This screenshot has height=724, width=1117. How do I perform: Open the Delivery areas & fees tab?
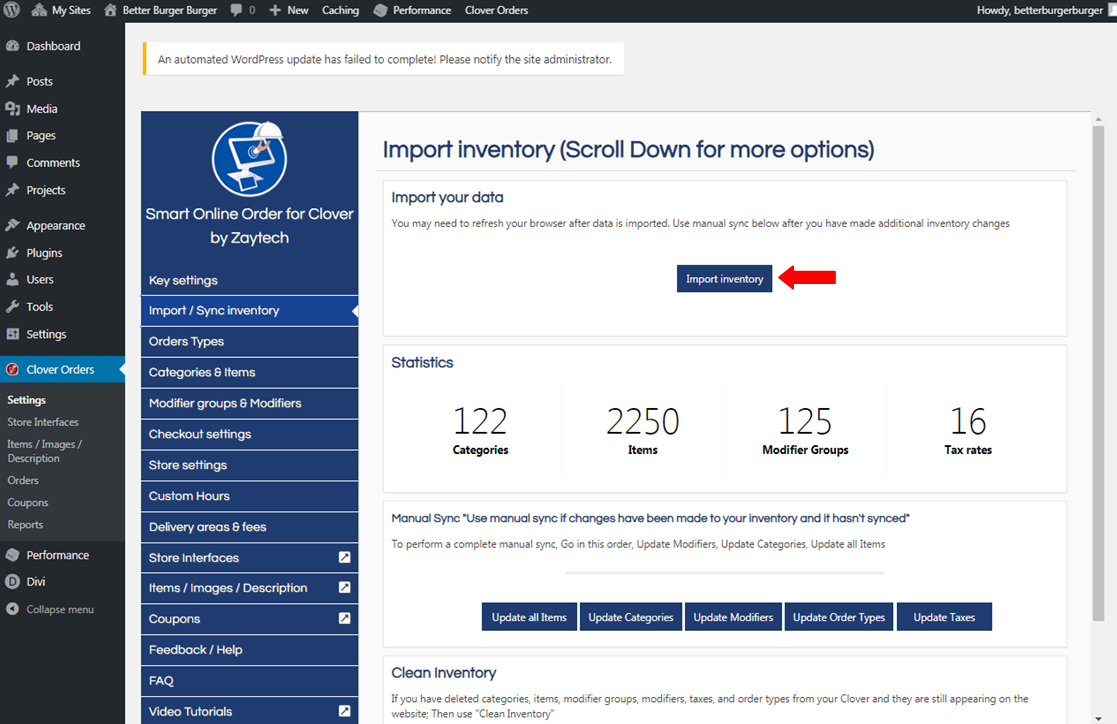pos(249,527)
